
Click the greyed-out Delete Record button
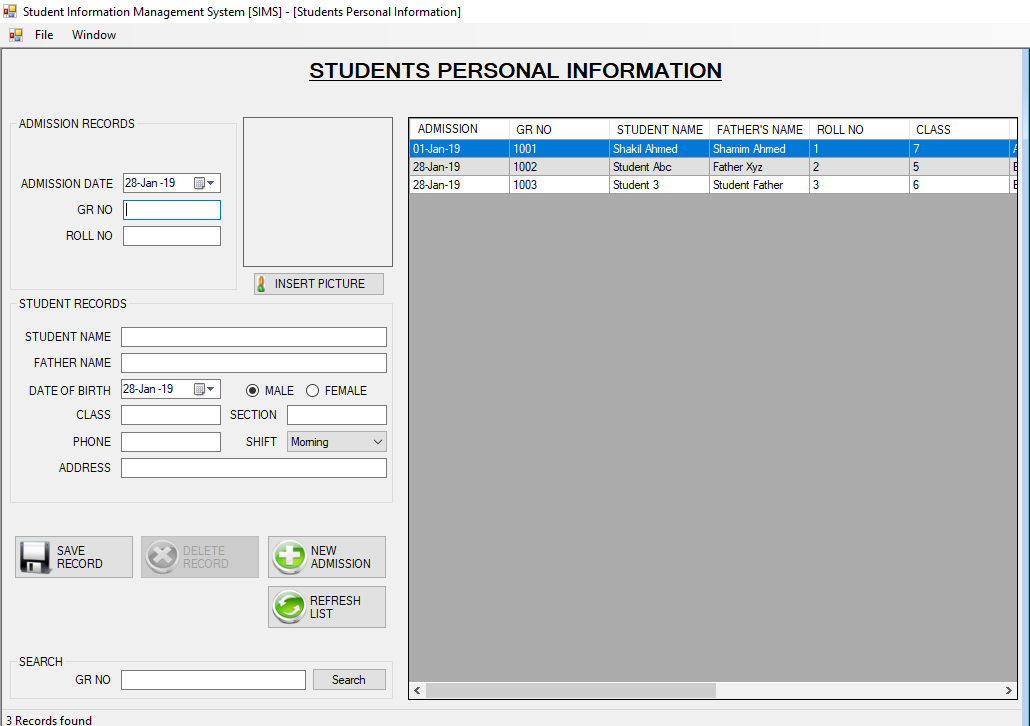[200, 557]
